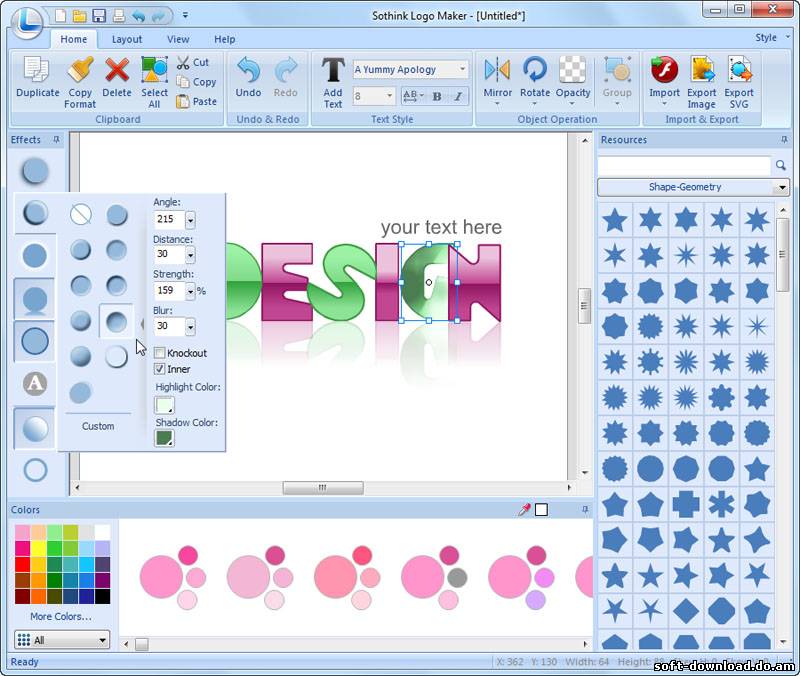Click More Colors link
800x676 pixels.
[61, 616]
